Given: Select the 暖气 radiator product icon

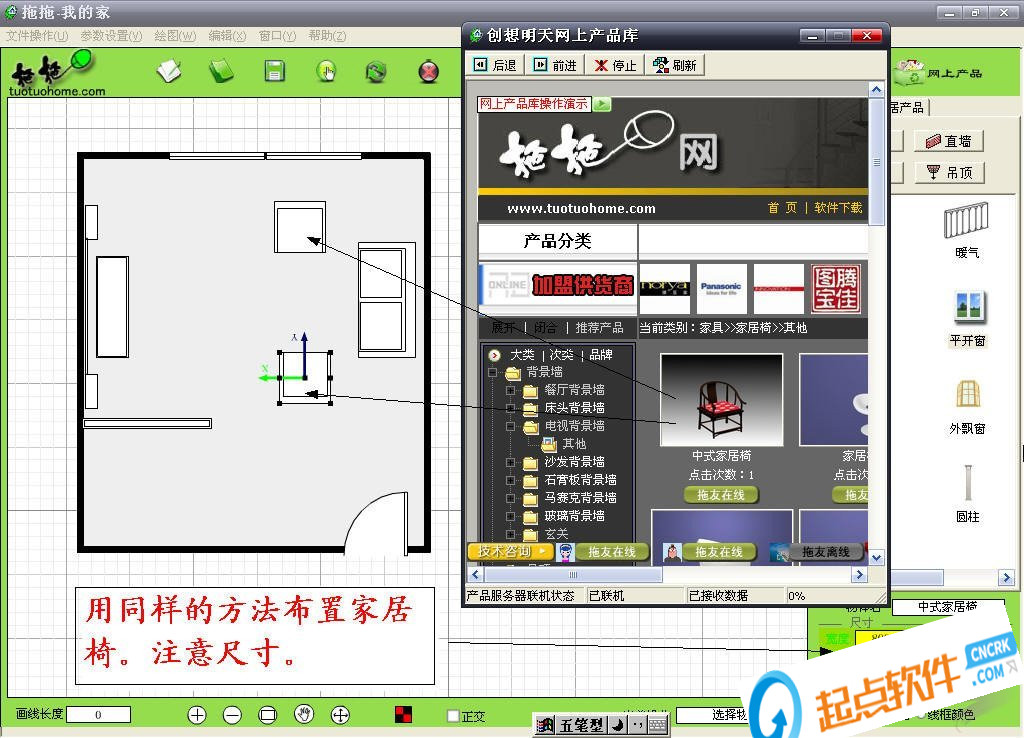Looking at the screenshot, I should [x=967, y=220].
